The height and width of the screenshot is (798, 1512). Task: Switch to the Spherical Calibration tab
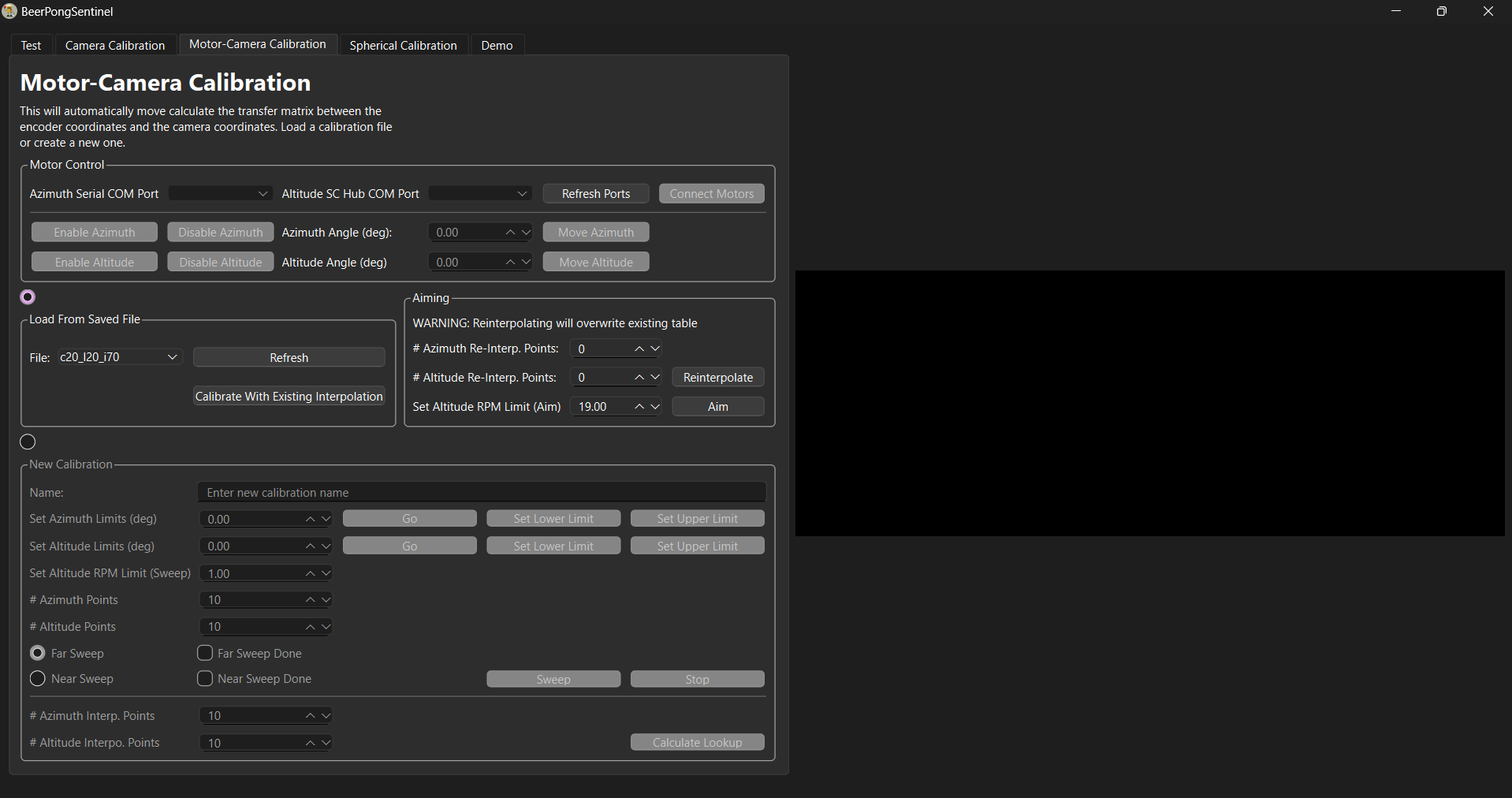click(x=403, y=46)
